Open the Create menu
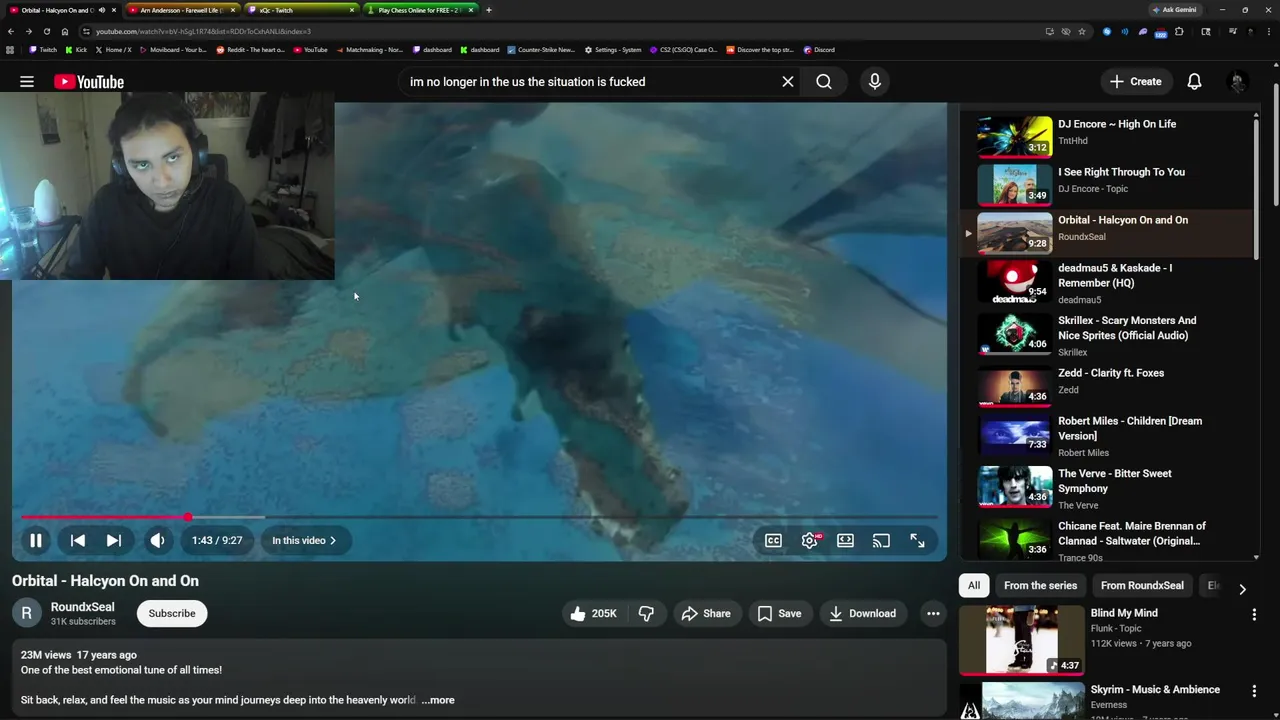Screen dimensions: 1280x720 click(x=1135, y=82)
